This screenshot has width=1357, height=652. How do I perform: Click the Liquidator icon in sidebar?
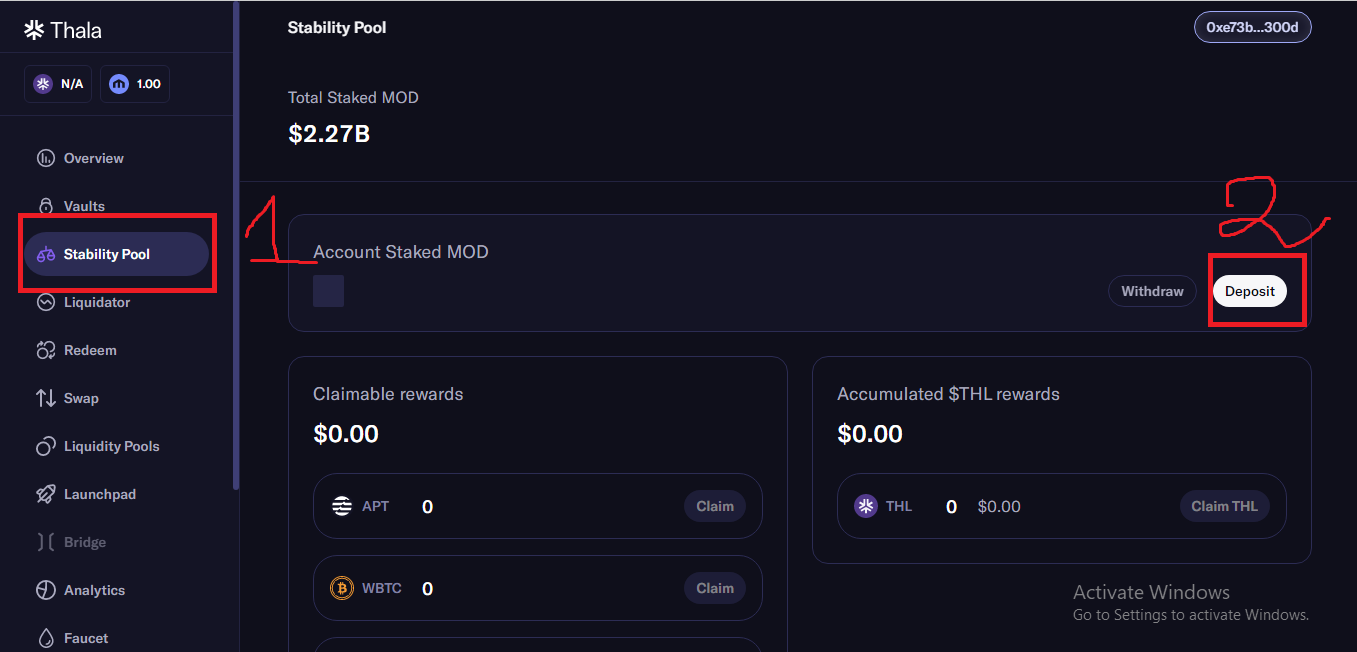point(45,302)
